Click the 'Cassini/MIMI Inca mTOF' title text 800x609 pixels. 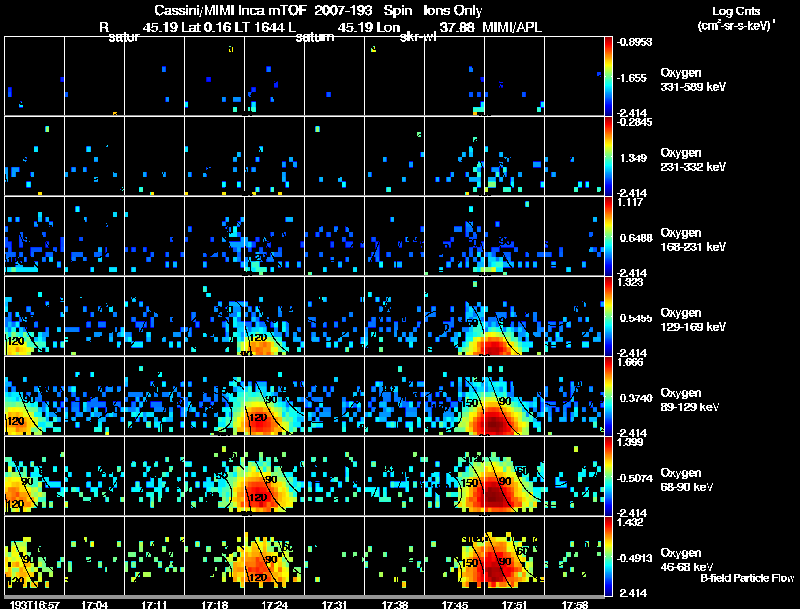(x=230, y=11)
